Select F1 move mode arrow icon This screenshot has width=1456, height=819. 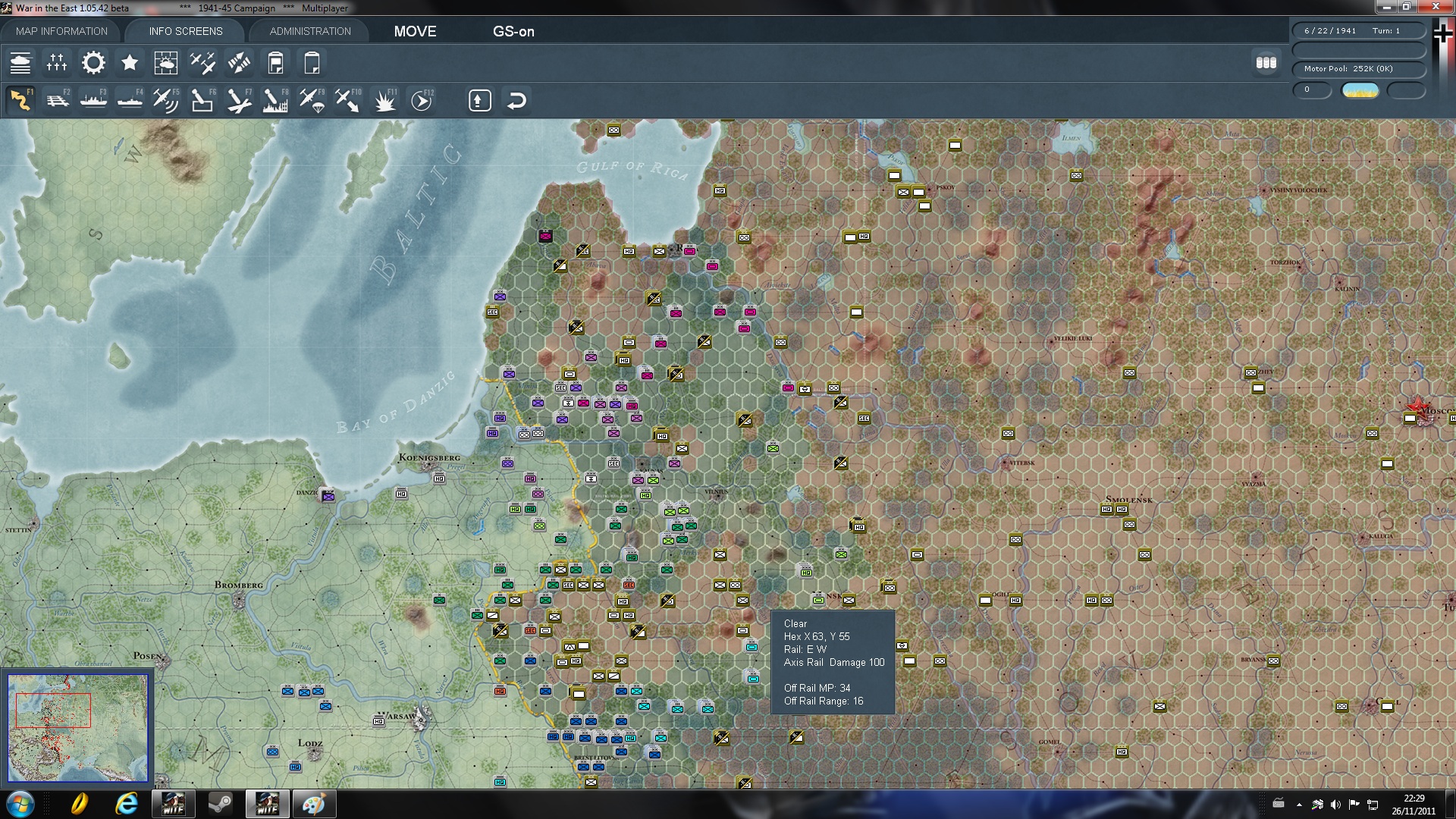20,100
